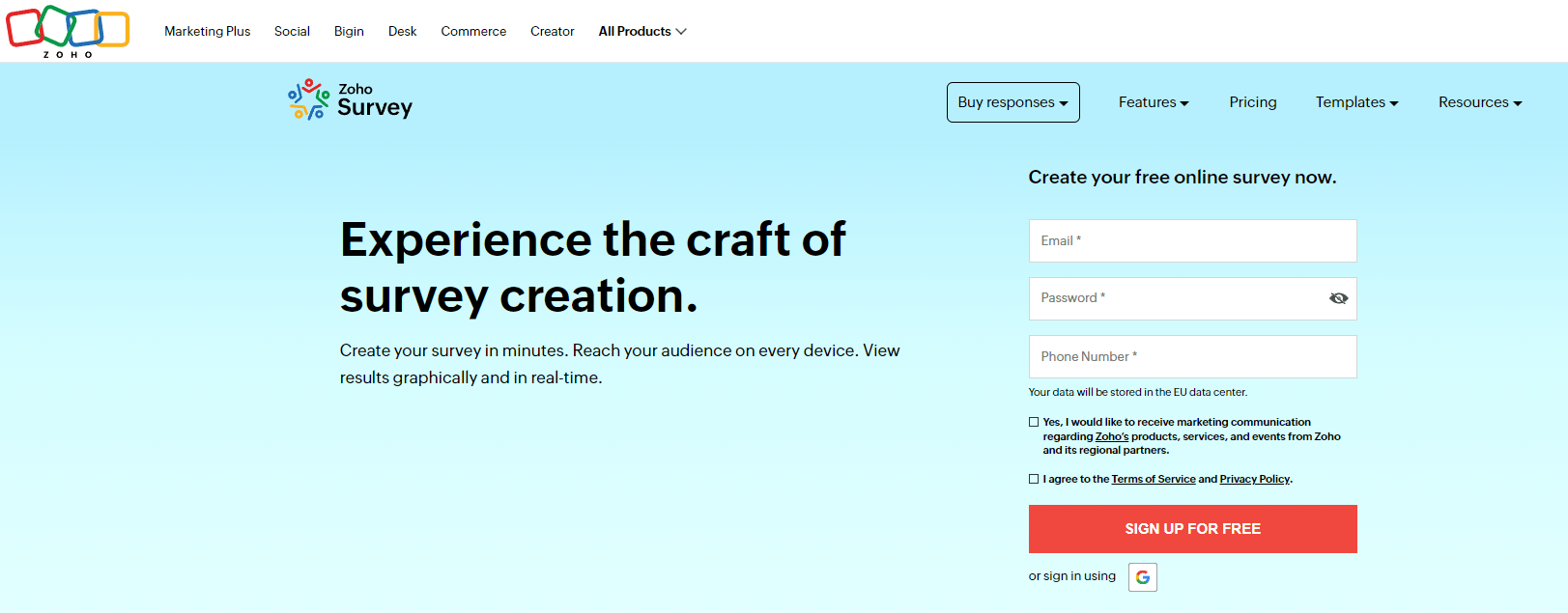
Task: Click the Zoho logo icon
Action: point(68,31)
